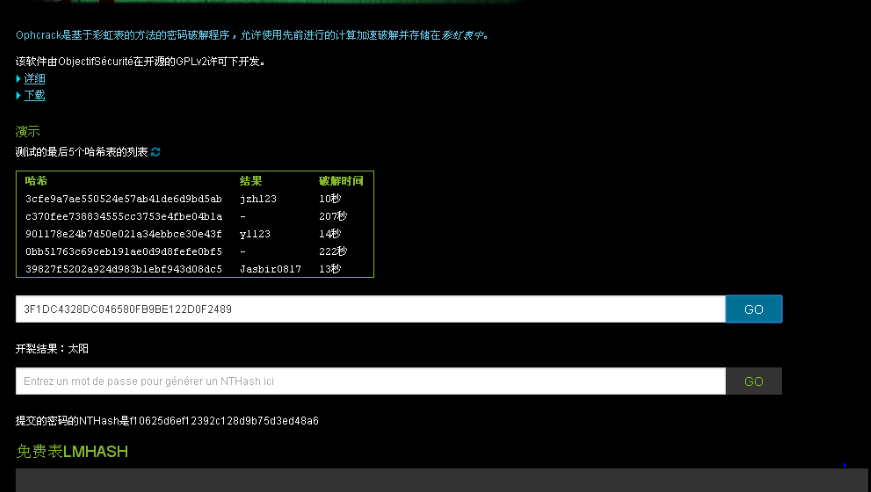Image resolution: width=871 pixels, height=492 pixels.
Task: Open the 下载 link
Action: pyautogui.click(x=34, y=96)
